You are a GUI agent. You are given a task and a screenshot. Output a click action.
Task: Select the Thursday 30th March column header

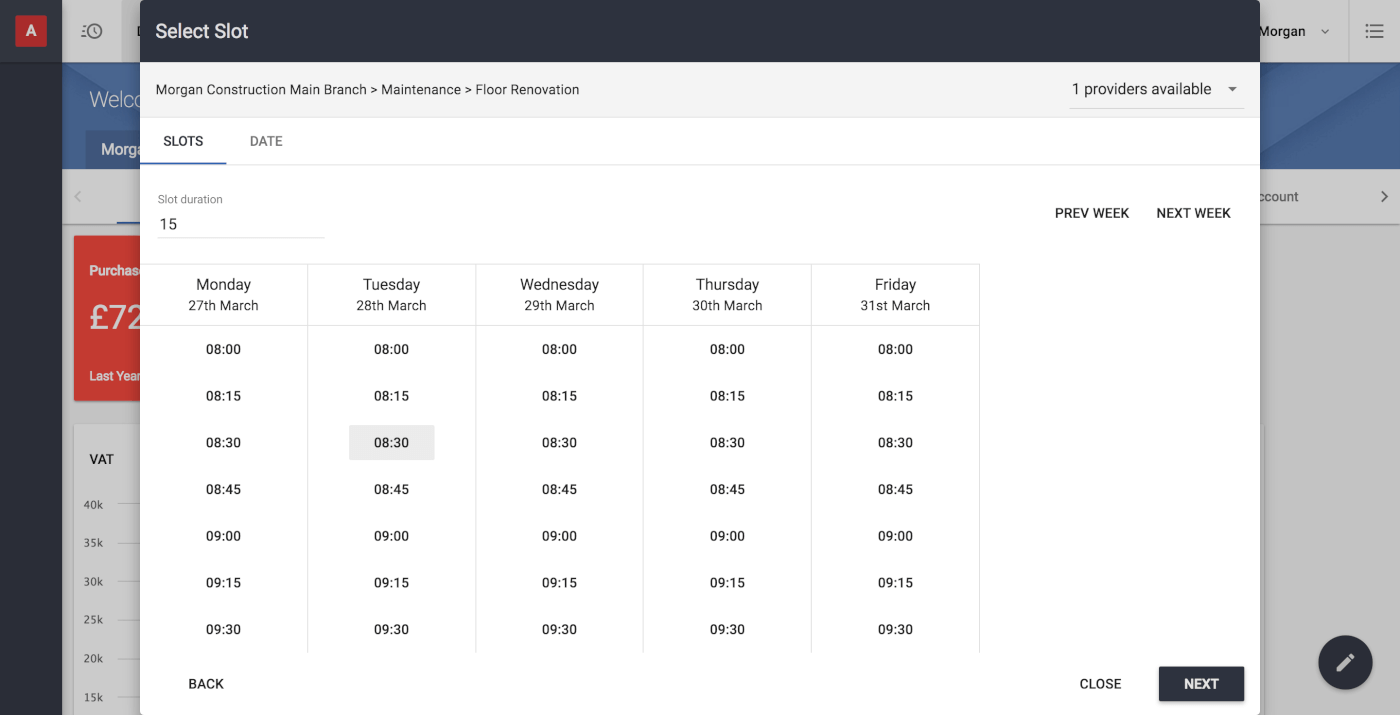point(728,295)
